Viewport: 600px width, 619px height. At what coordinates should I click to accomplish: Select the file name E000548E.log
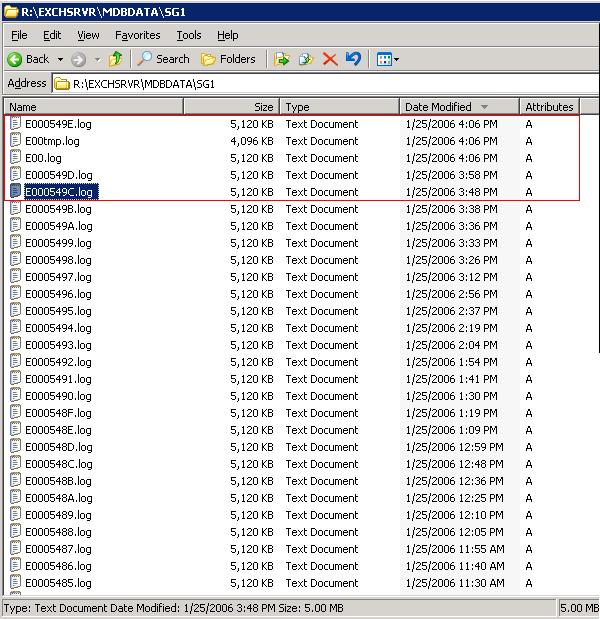pos(58,430)
